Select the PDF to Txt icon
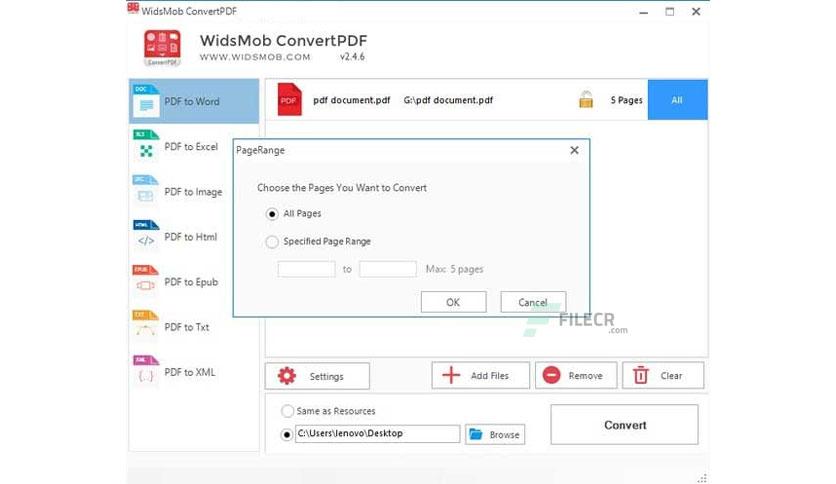 tap(146, 325)
